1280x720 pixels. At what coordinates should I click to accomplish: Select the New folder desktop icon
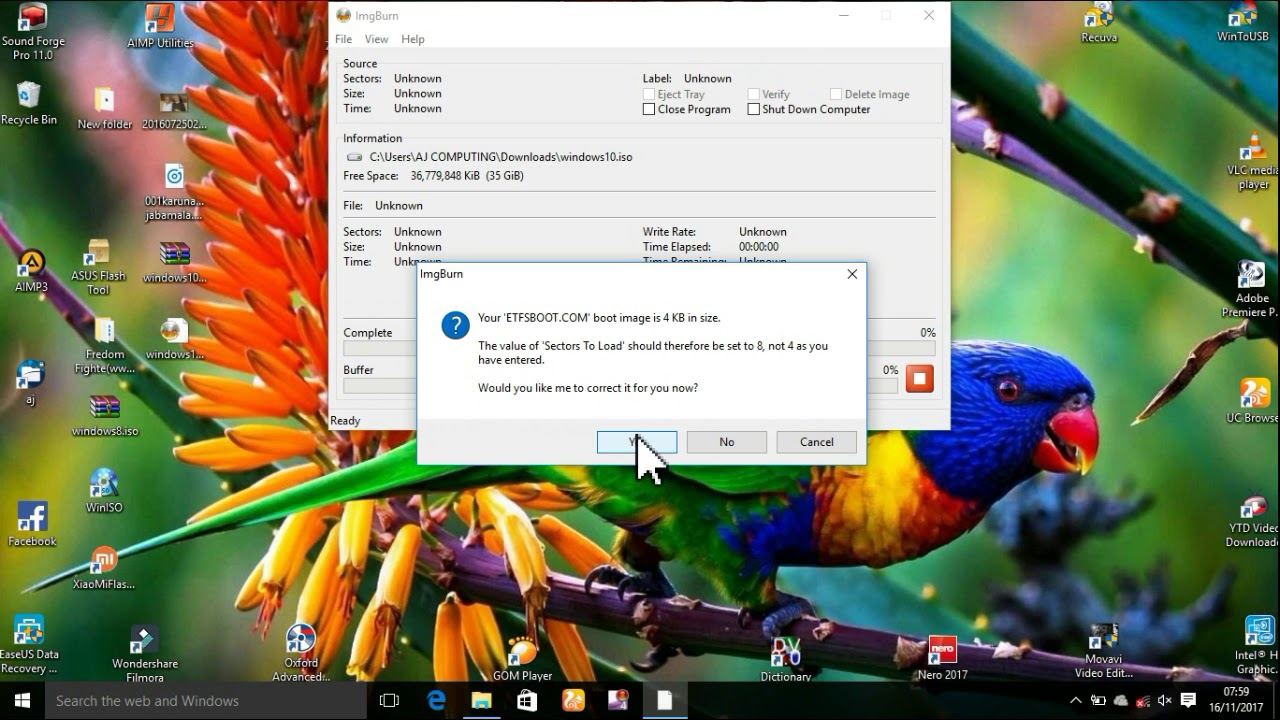tap(104, 108)
